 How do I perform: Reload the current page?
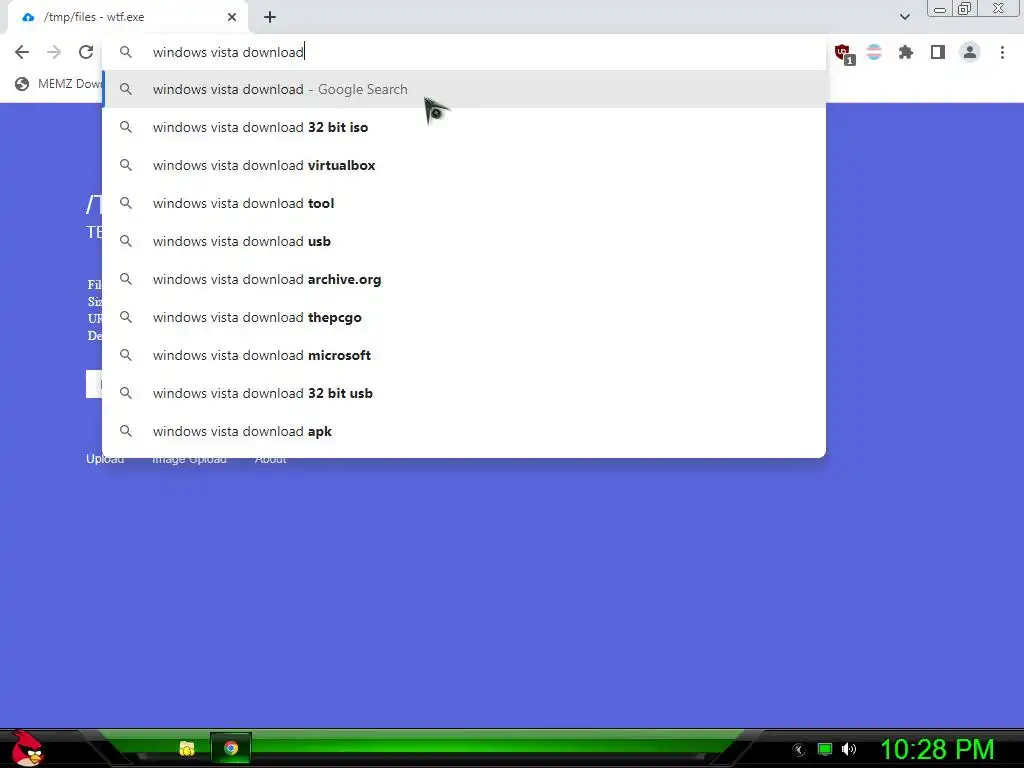(86, 52)
